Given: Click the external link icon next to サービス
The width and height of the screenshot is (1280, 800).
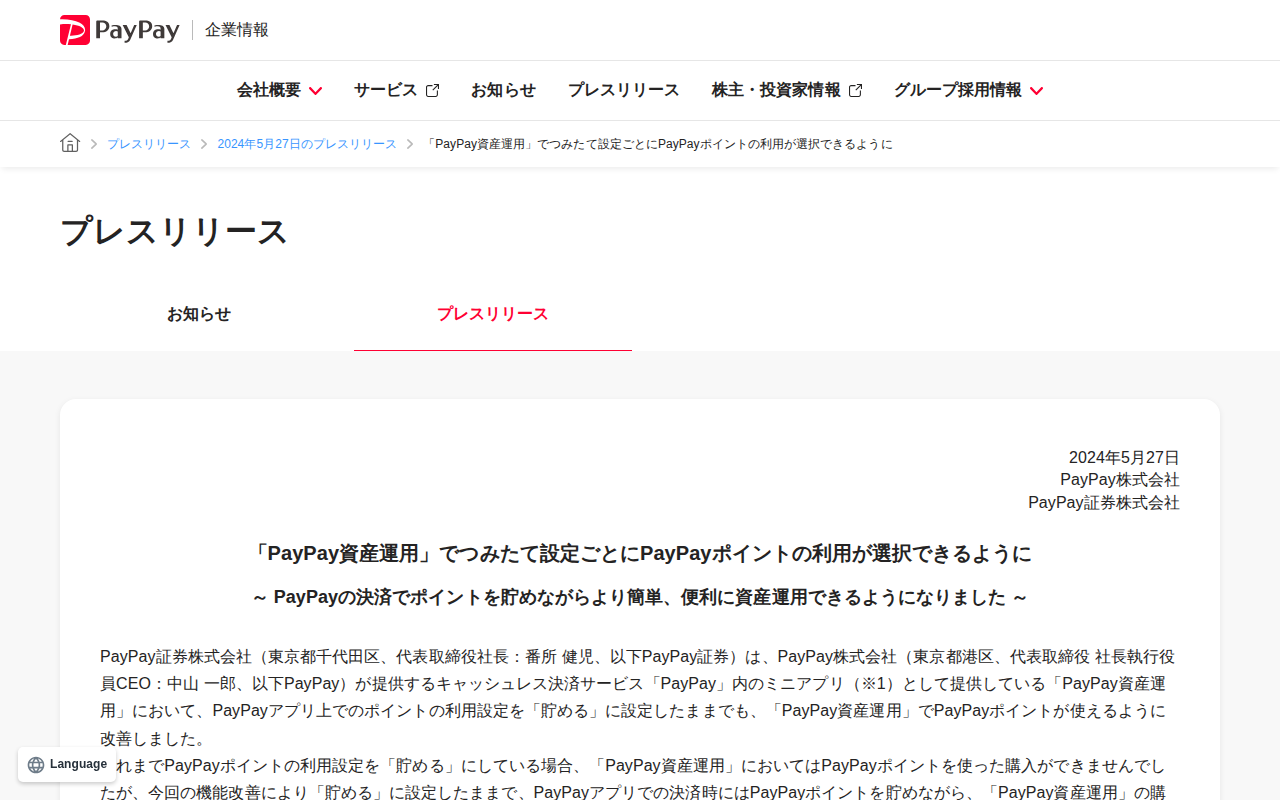Looking at the screenshot, I should (x=432, y=90).
